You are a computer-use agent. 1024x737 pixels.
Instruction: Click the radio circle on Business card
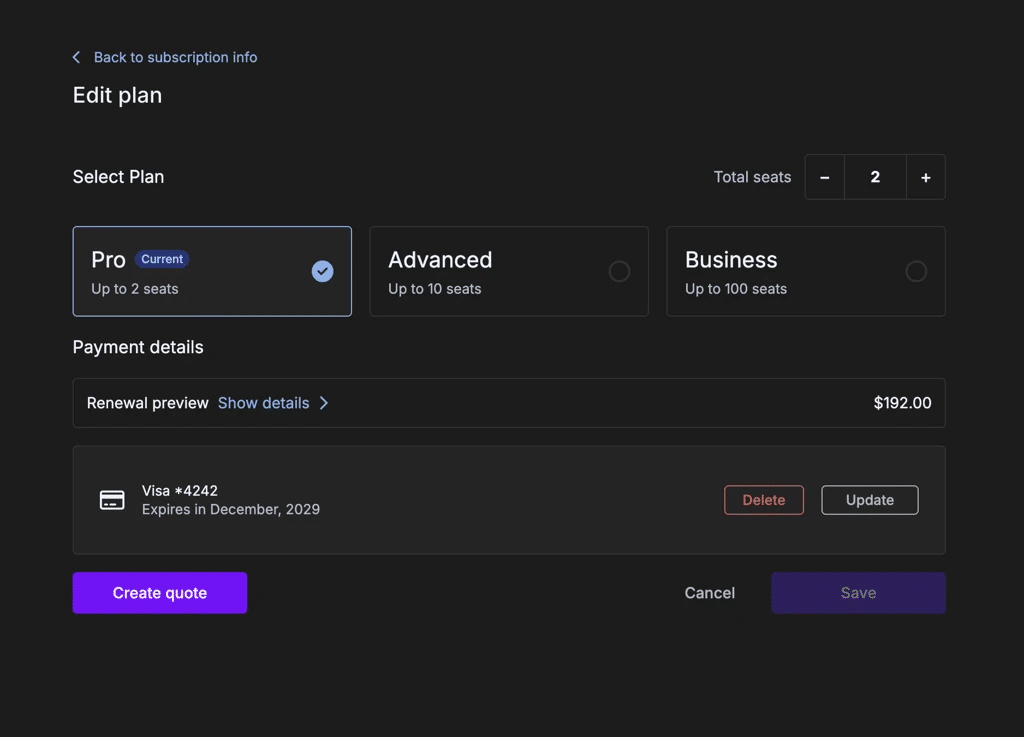(x=917, y=271)
